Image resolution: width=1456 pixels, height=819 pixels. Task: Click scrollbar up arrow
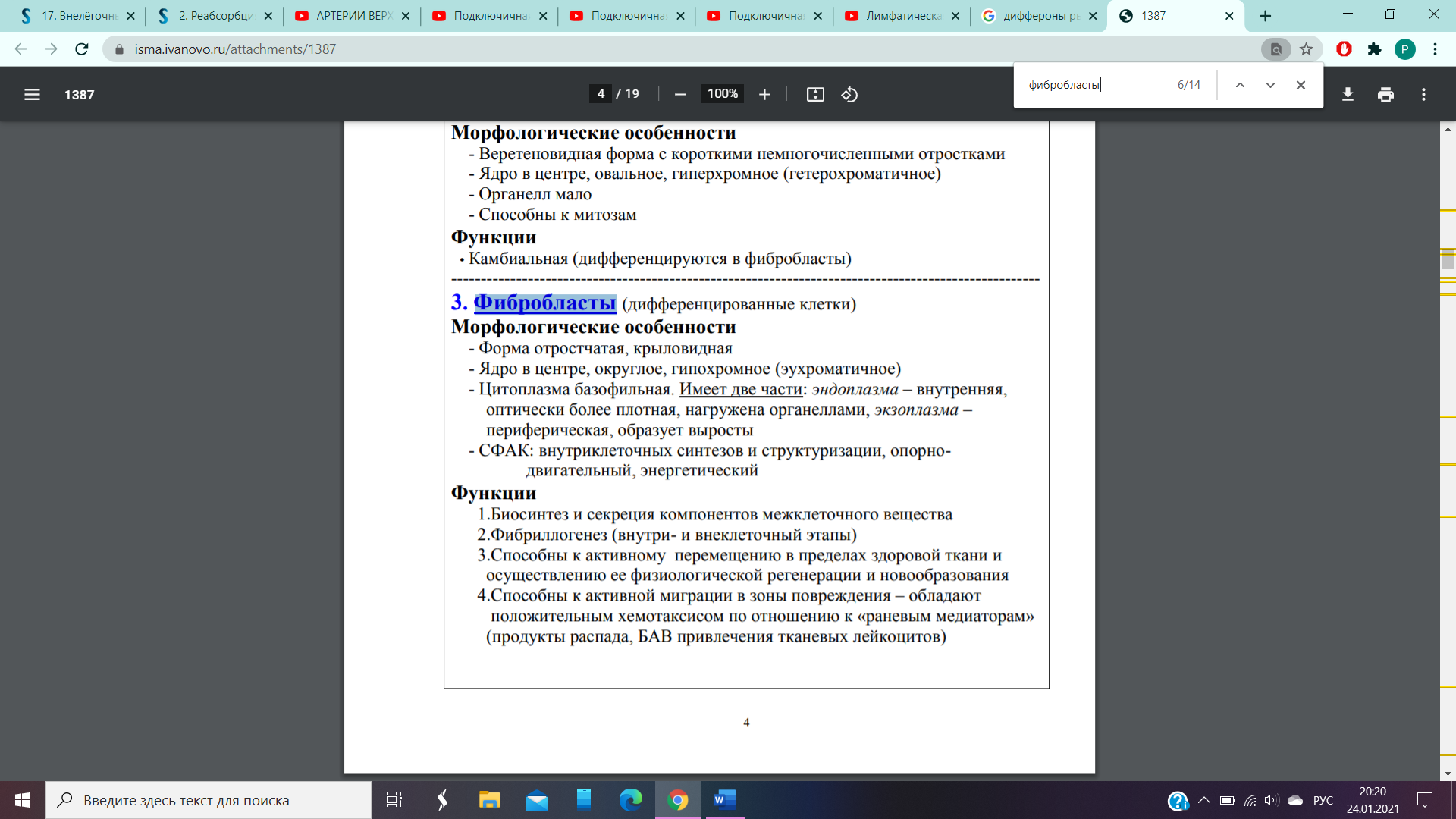1448,129
